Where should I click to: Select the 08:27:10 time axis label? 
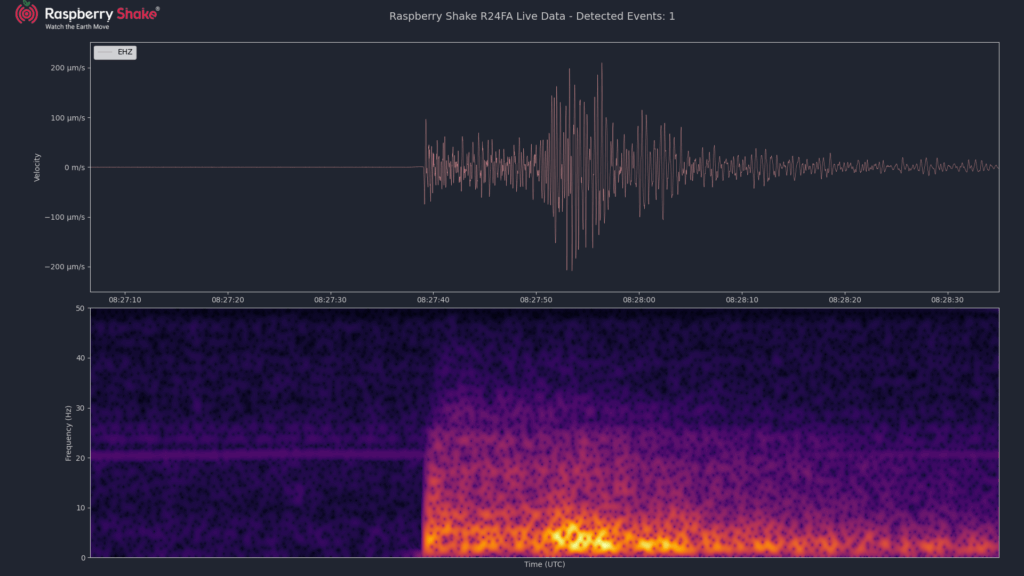[x=125, y=300]
